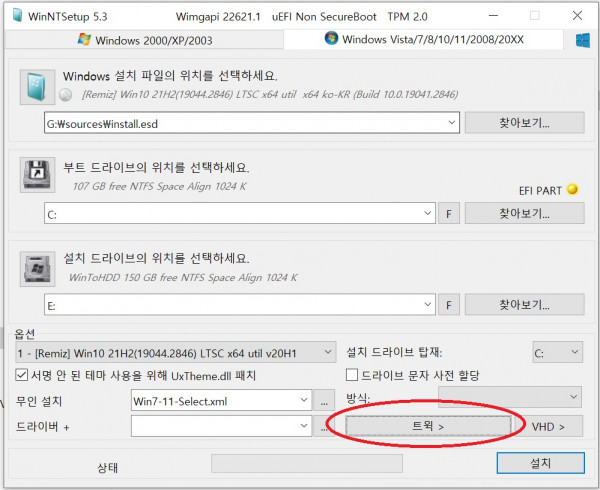Screen dimensions: 600x490
Task: Switch to the Windows 2000/XP/2003 tab
Action: click(144, 40)
